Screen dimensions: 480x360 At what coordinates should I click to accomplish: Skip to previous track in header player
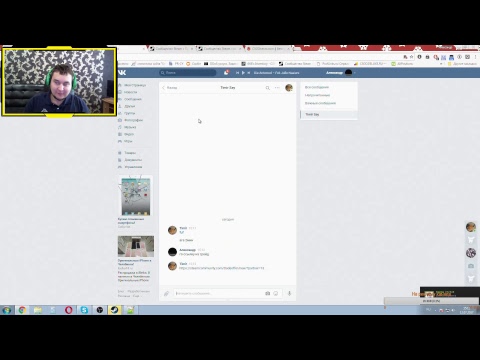[x=237, y=73]
